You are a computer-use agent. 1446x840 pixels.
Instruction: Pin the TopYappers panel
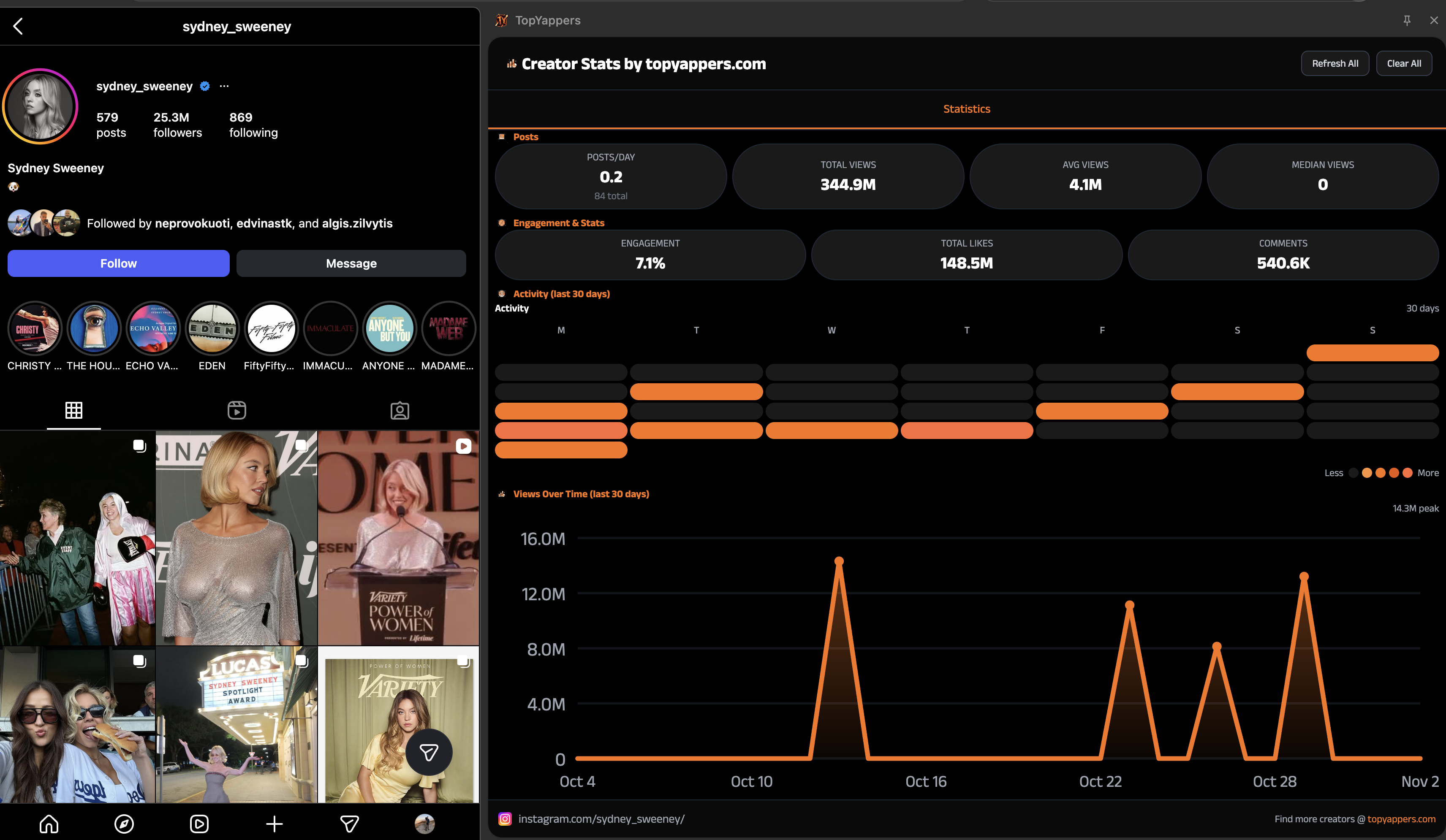(x=1407, y=20)
